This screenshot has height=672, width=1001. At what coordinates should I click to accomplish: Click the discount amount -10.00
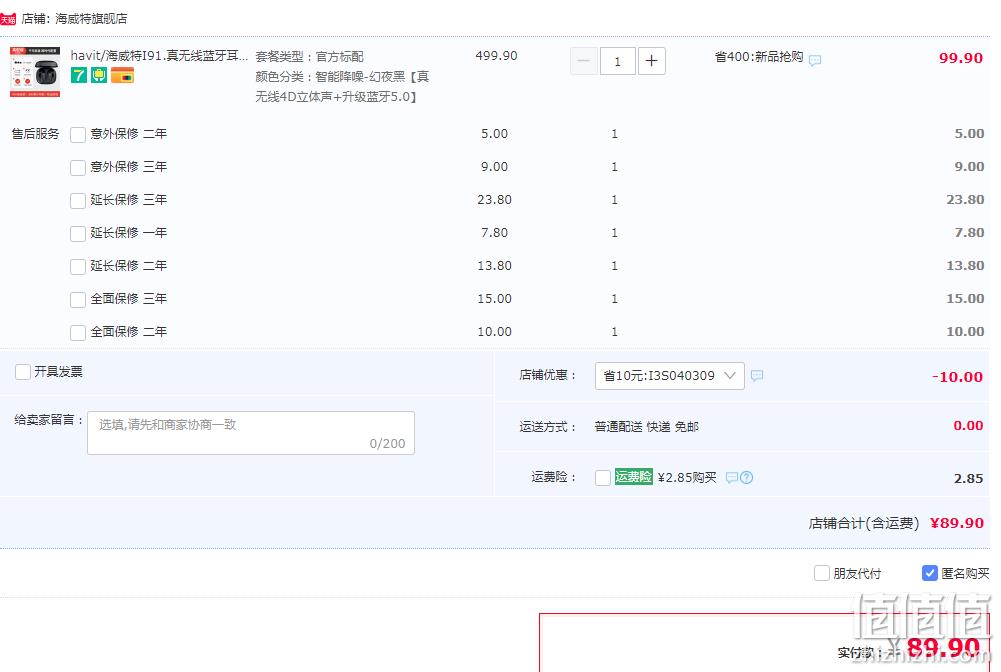957,377
